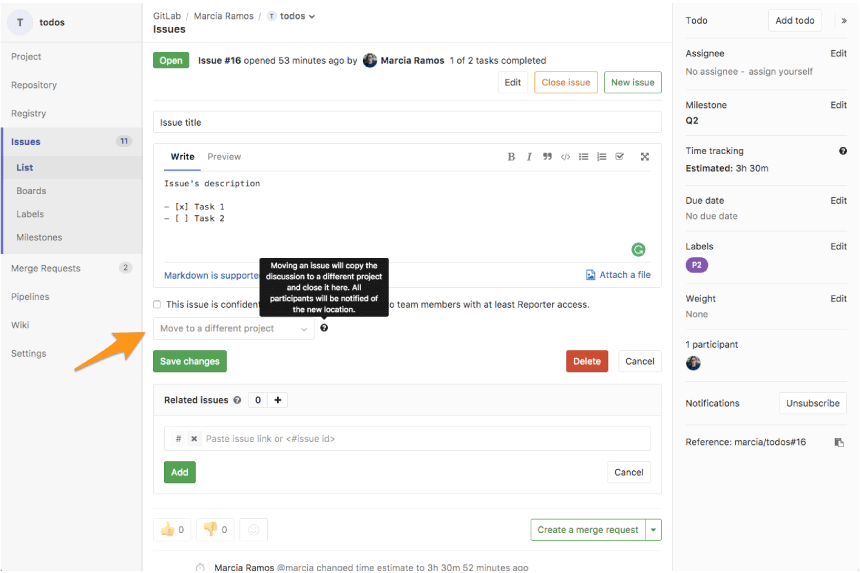Click the bold formatting icon

(511, 157)
